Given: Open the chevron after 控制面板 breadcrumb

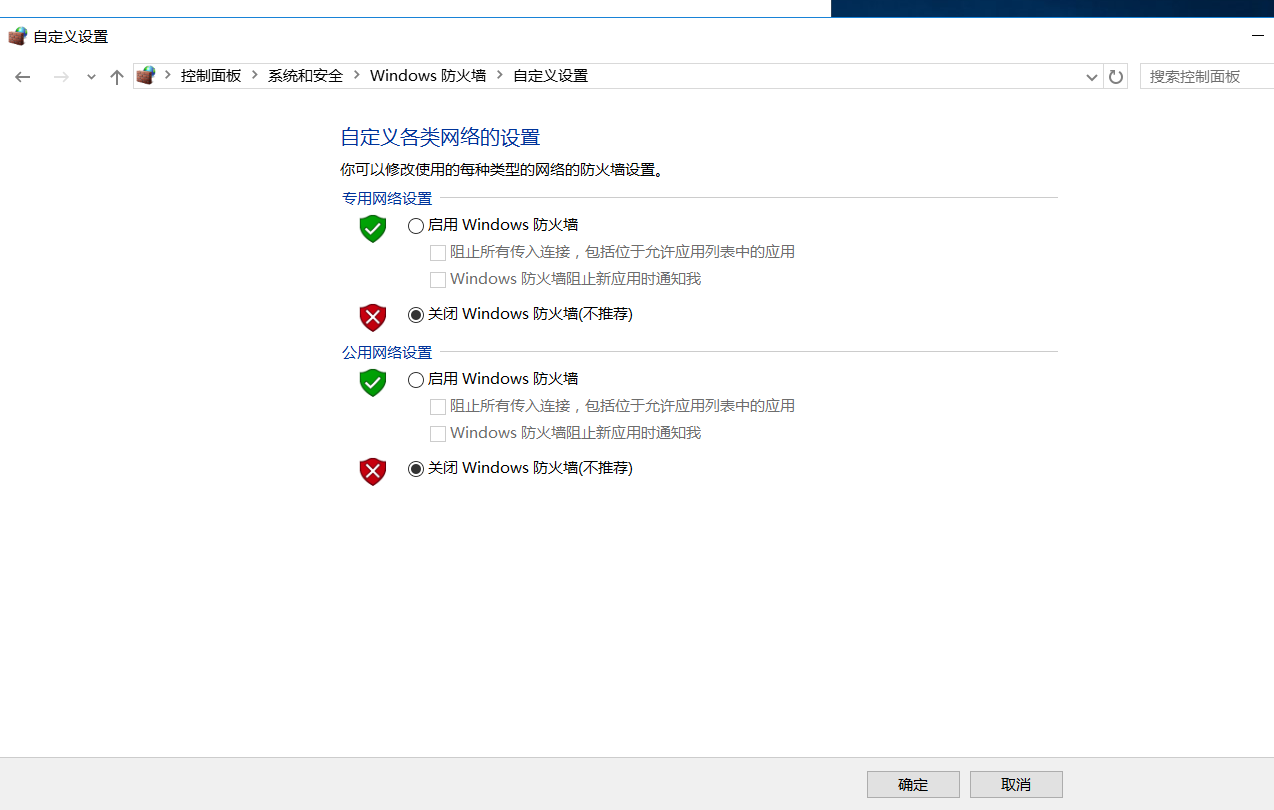Looking at the screenshot, I should point(255,75).
